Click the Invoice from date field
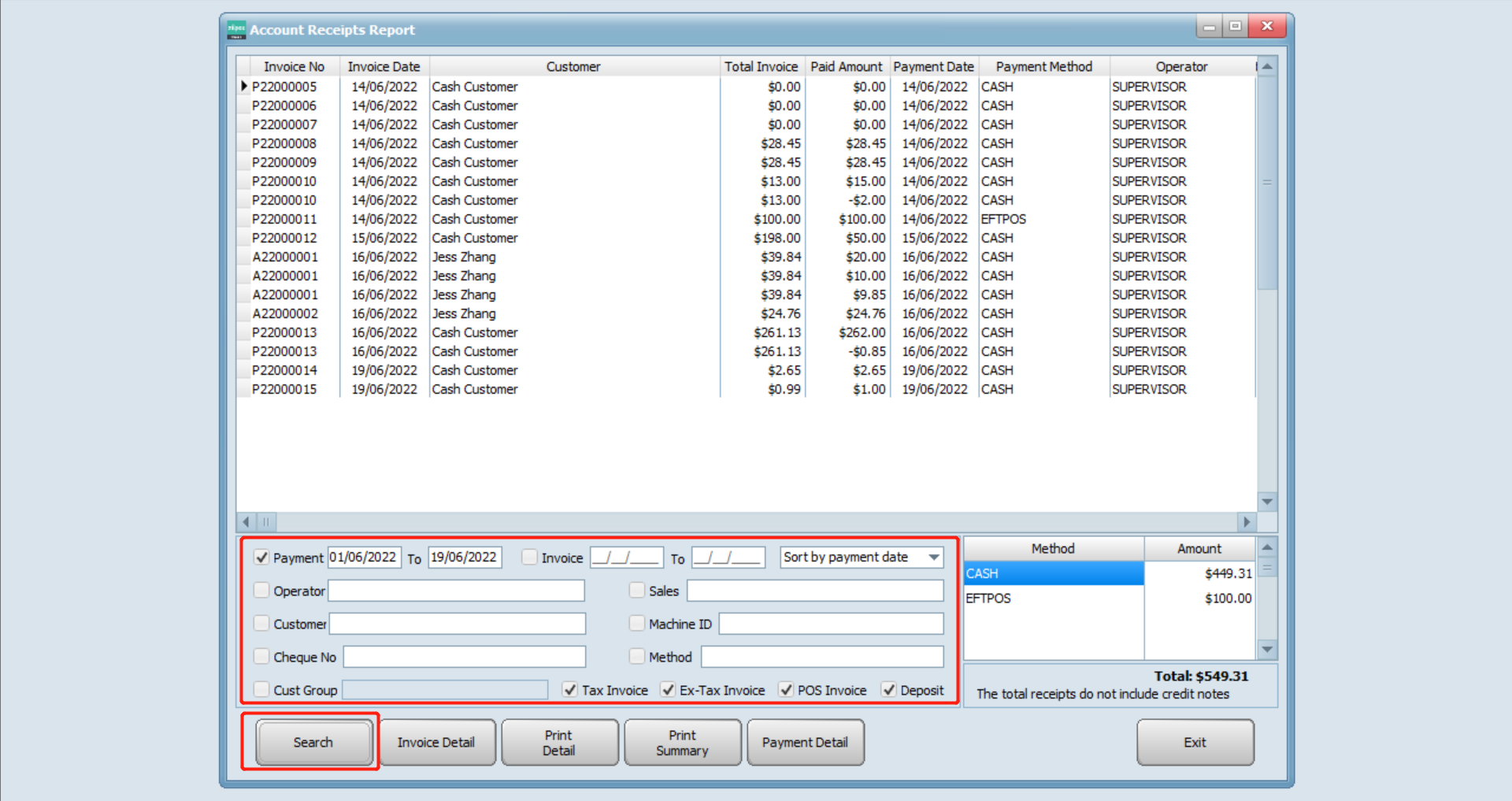The width and height of the screenshot is (1512, 801). [627, 558]
